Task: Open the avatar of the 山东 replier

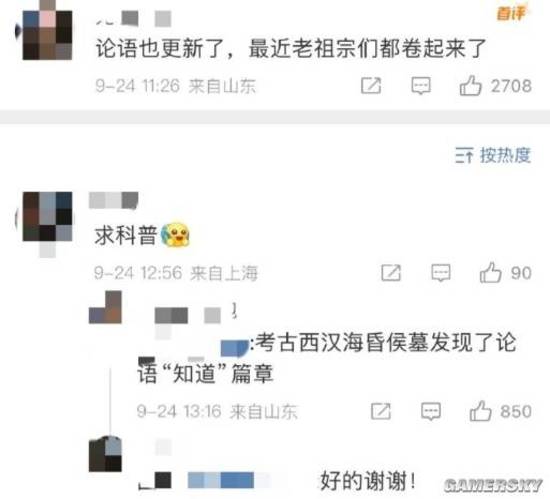Action: click(x=105, y=307)
